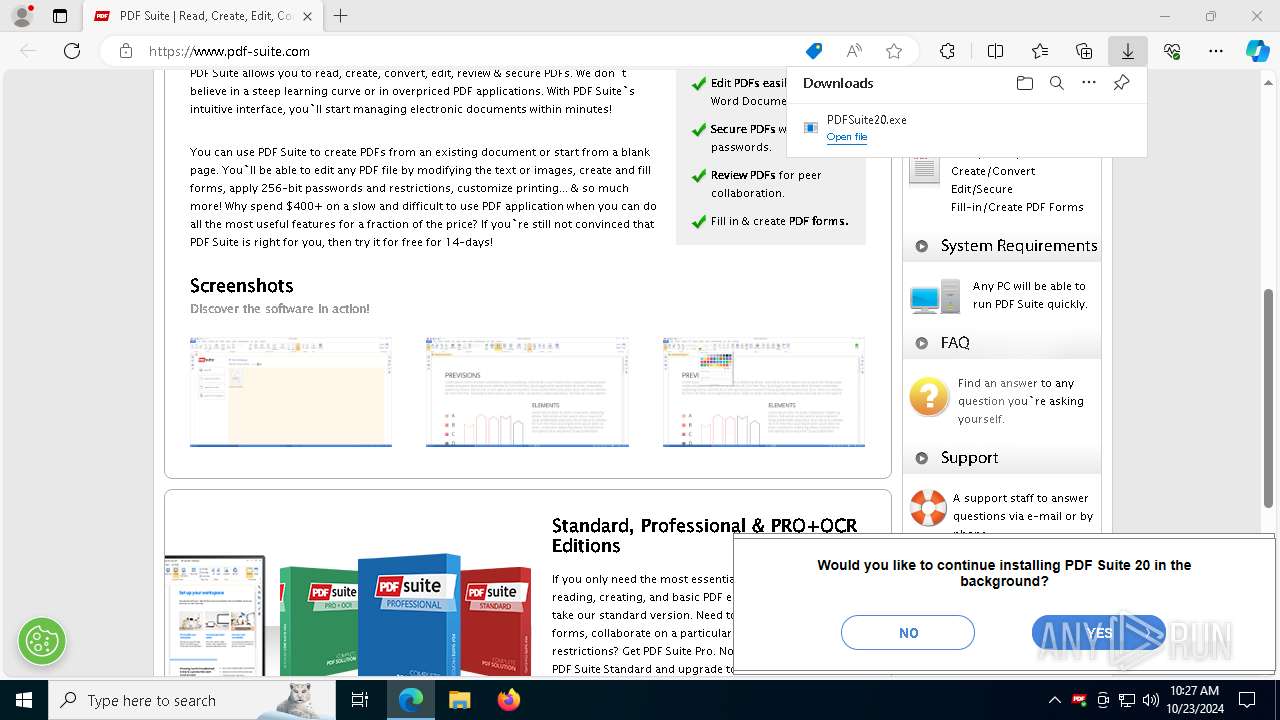Open a new tab with plus button
The image size is (1280, 720).
pos(341,16)
